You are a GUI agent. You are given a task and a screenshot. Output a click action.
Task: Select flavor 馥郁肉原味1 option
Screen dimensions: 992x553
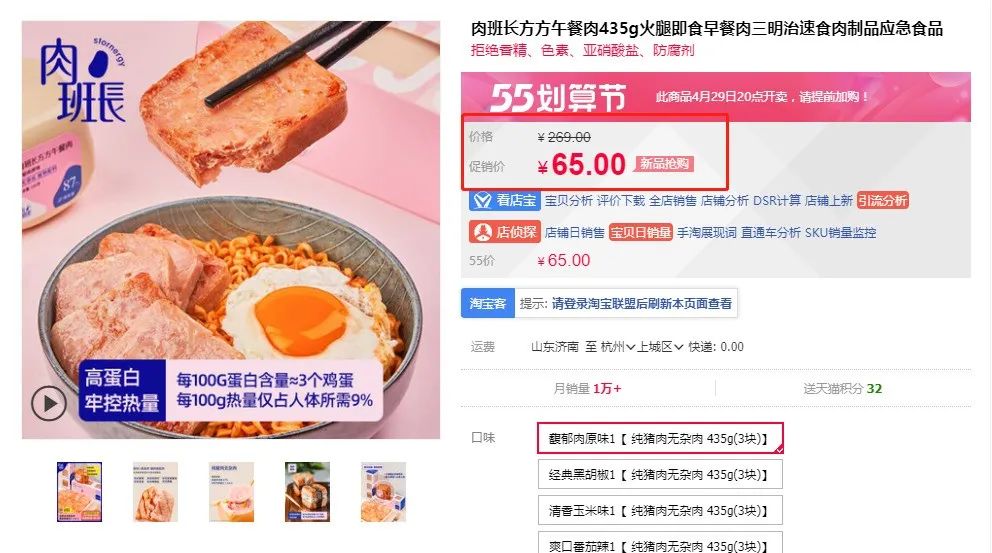[660, 438]
